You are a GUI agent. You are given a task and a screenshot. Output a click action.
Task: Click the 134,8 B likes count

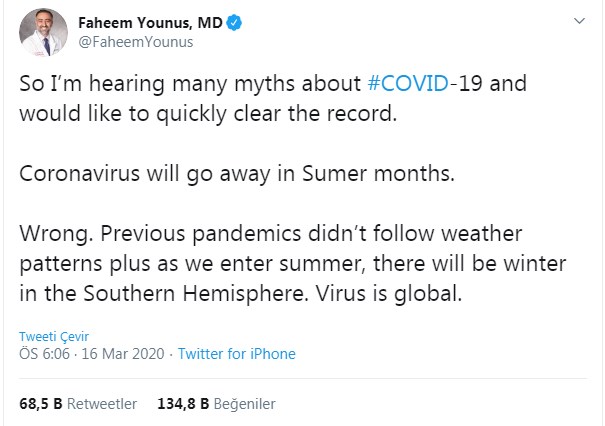click(x=181, y=405)
